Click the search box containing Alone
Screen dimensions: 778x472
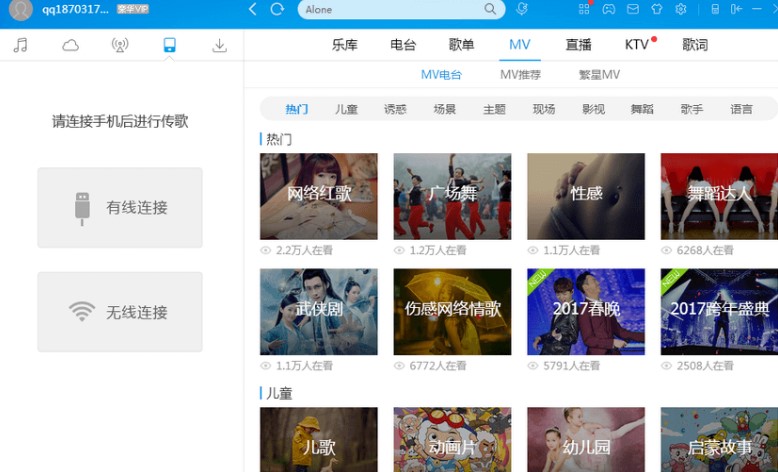[401, 9]
